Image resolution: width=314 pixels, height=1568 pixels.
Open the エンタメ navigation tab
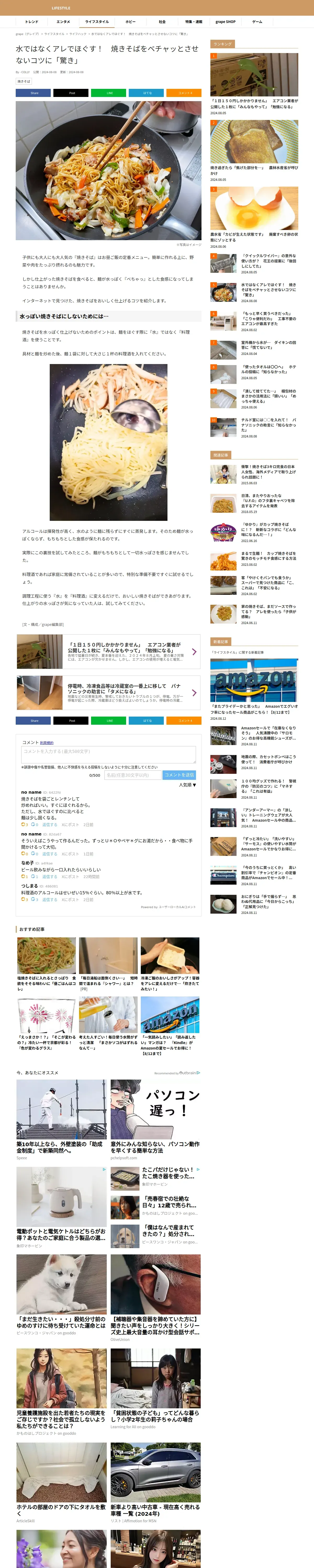(x=63, y=22)
